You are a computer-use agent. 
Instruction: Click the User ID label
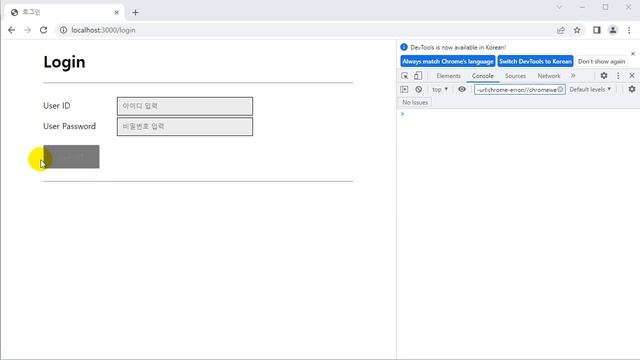[57, 106]
